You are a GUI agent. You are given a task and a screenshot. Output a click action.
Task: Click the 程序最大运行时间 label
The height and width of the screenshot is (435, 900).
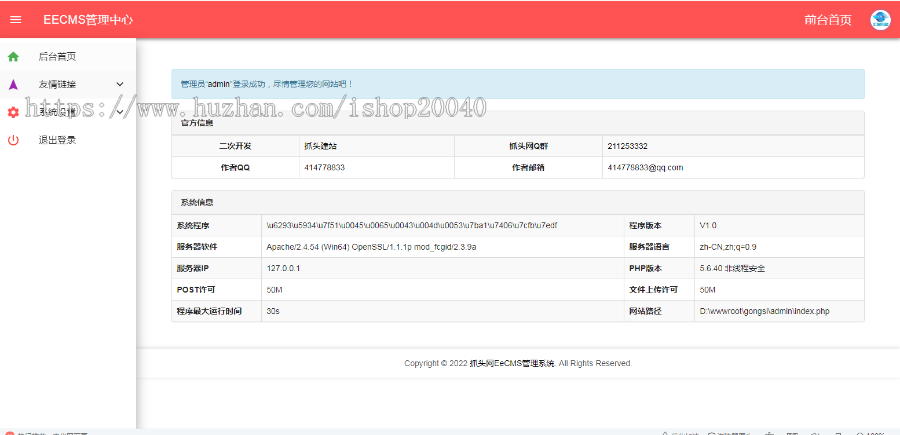pos(209,311)
